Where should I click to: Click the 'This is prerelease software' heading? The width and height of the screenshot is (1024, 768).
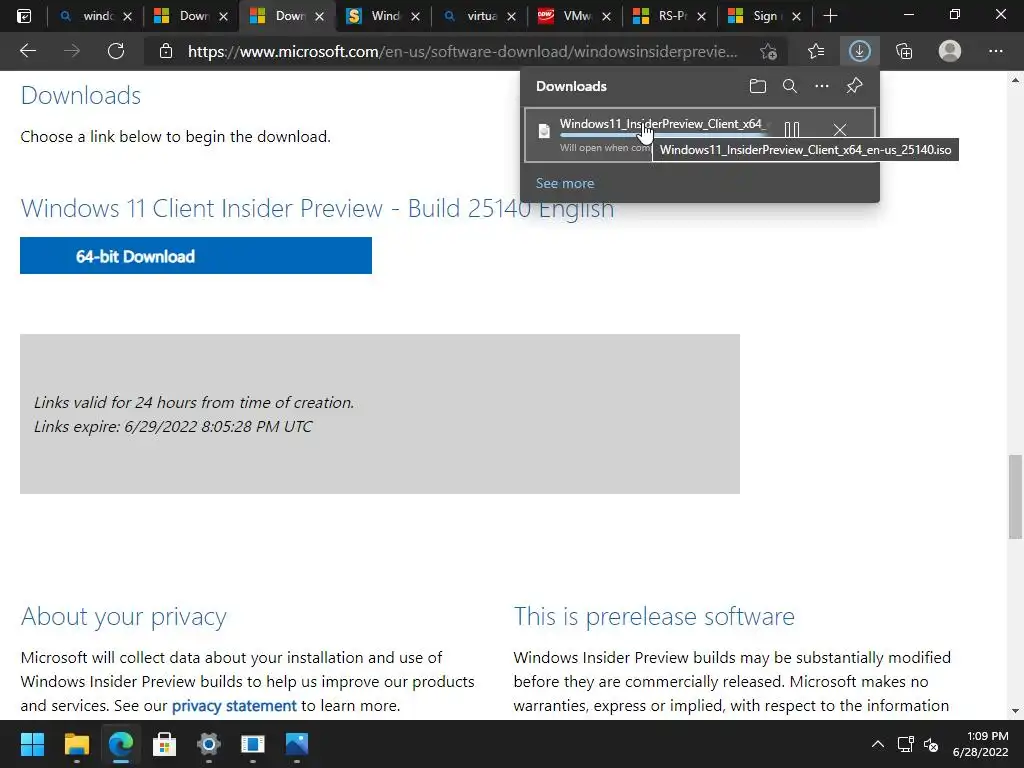[x=654, y=616]
